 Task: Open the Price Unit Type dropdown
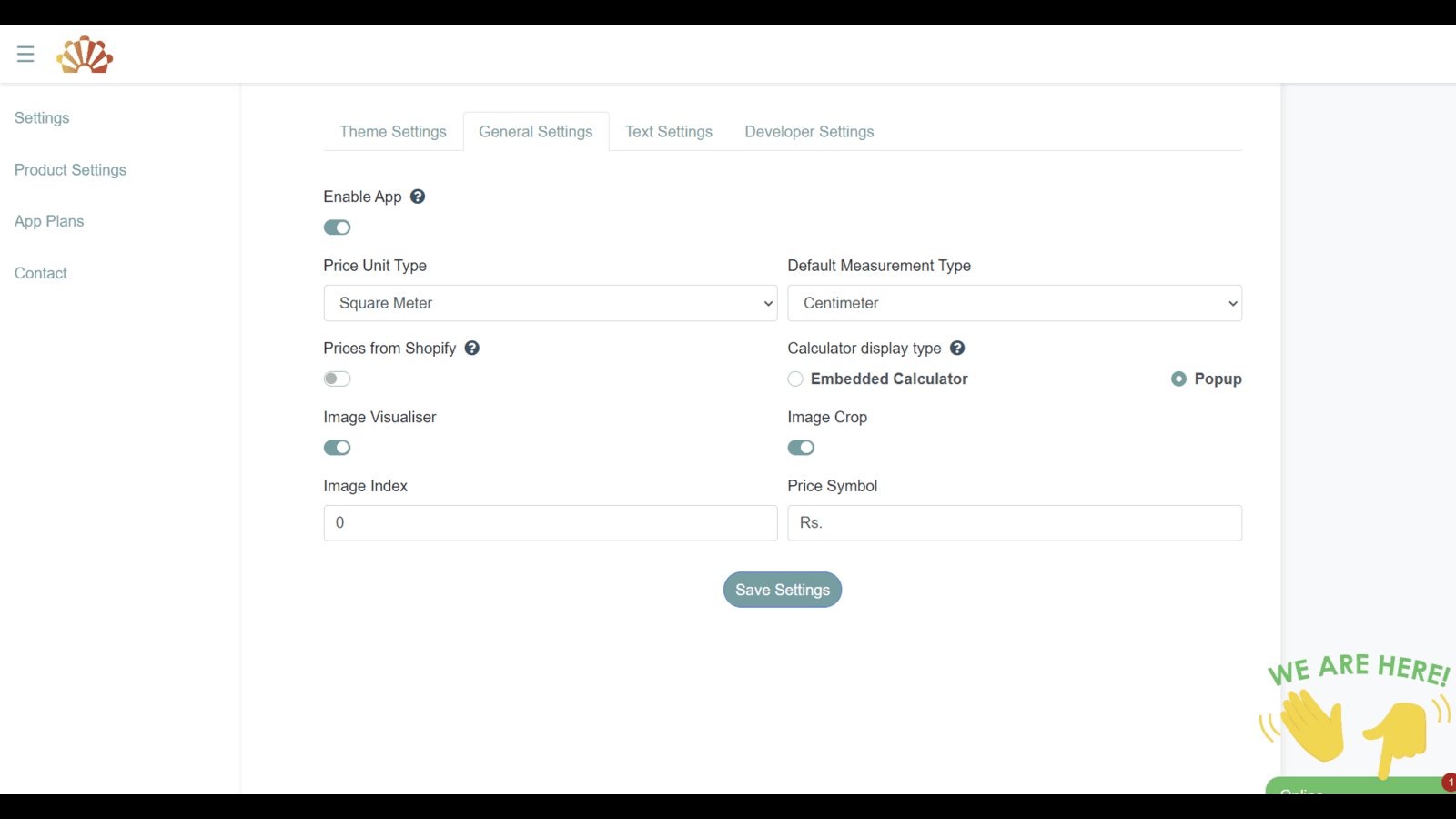pos(550,303)
